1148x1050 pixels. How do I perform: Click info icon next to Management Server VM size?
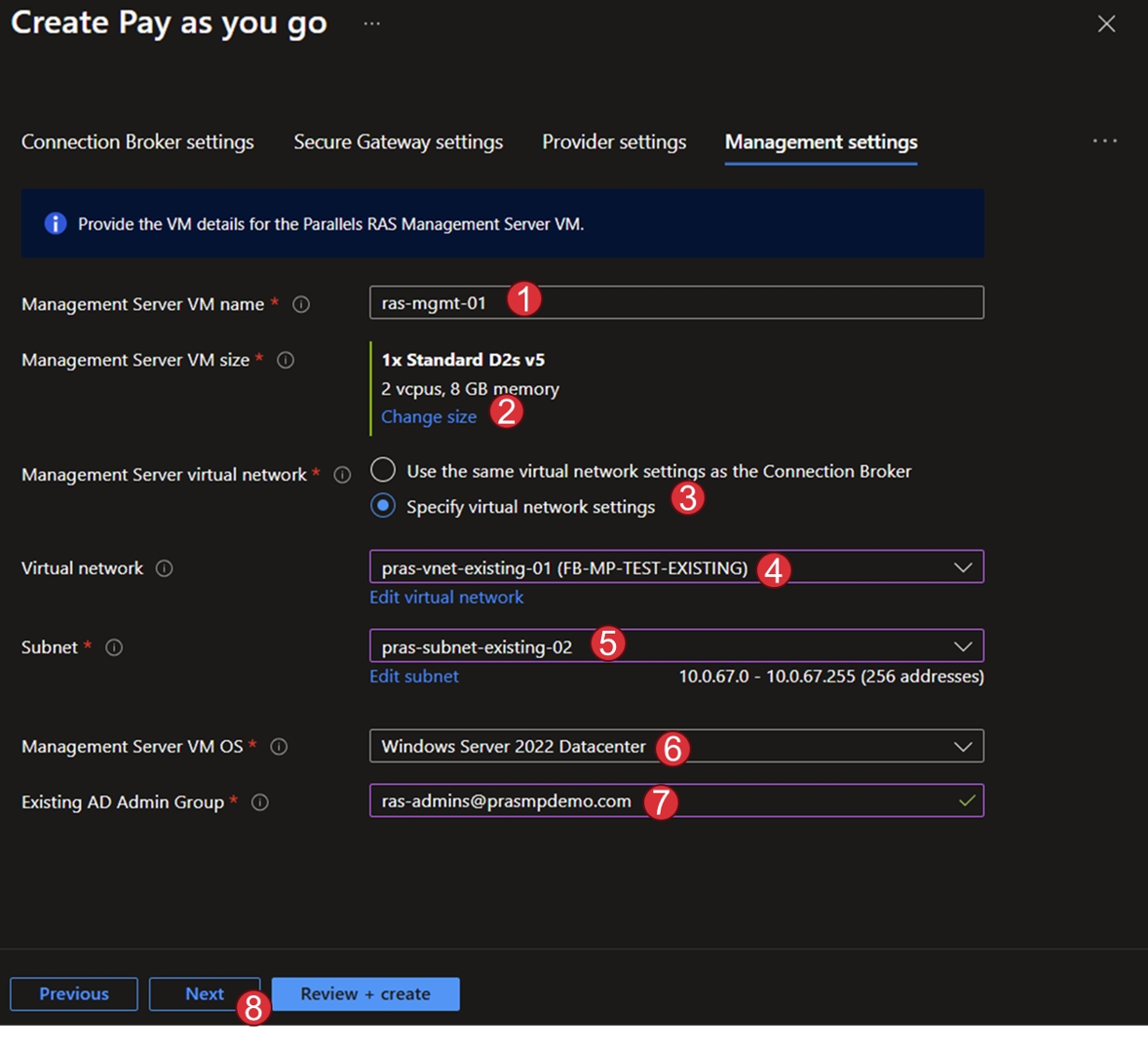tap(286, 360)
